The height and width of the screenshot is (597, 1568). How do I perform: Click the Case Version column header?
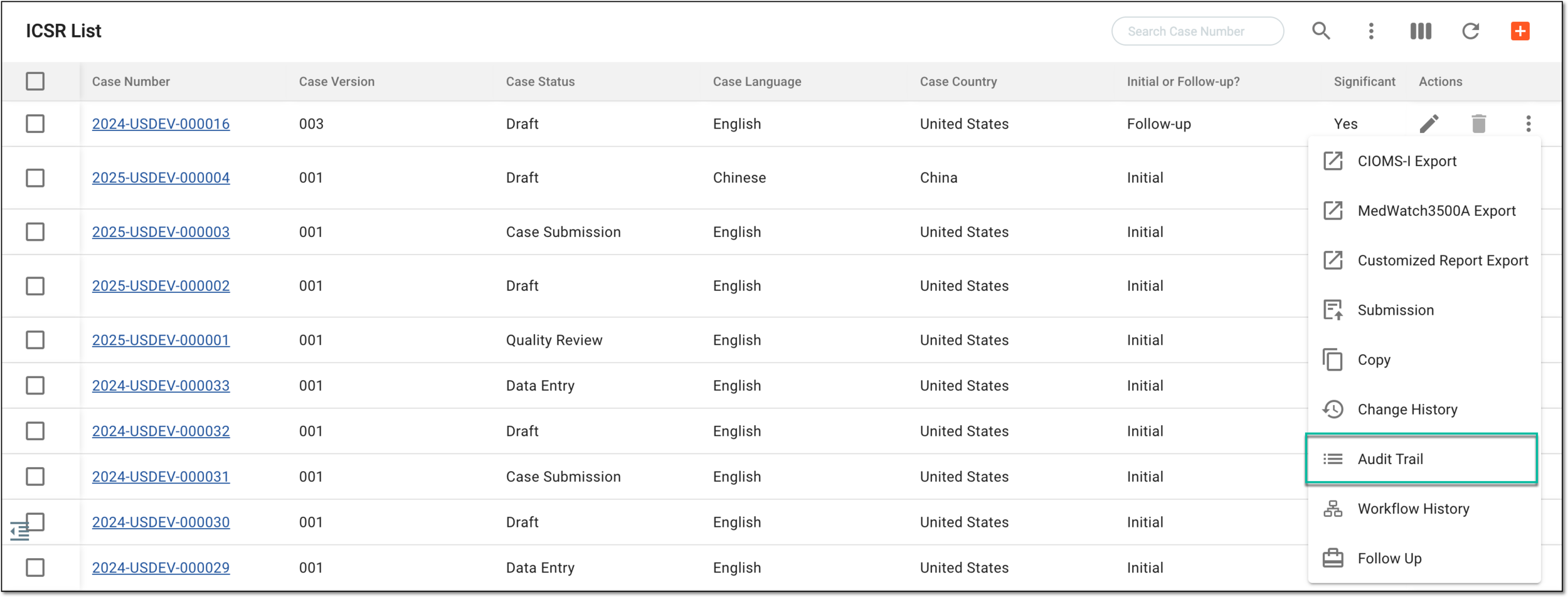[x=336, y=82]
